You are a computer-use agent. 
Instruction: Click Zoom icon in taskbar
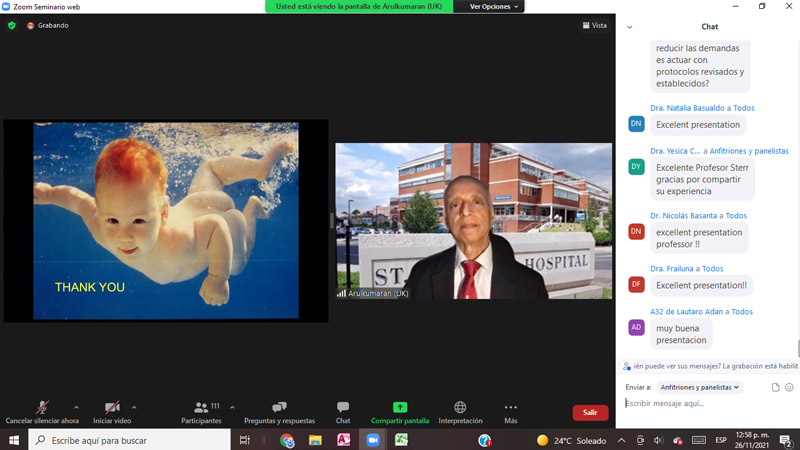click(373, 440)
